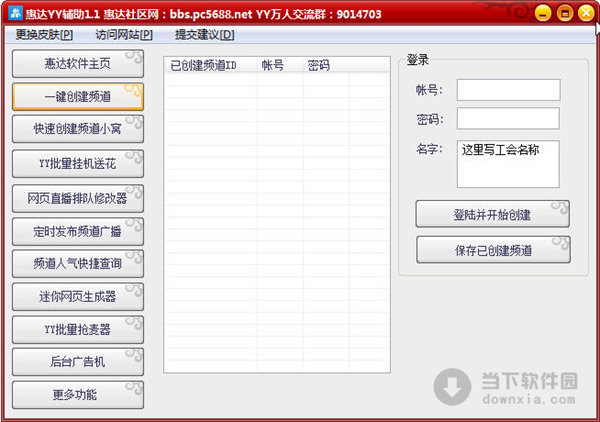
Task: Maximize the 惠达YY辅助 window
Action: pyautogui.click(x=565, y=13)
